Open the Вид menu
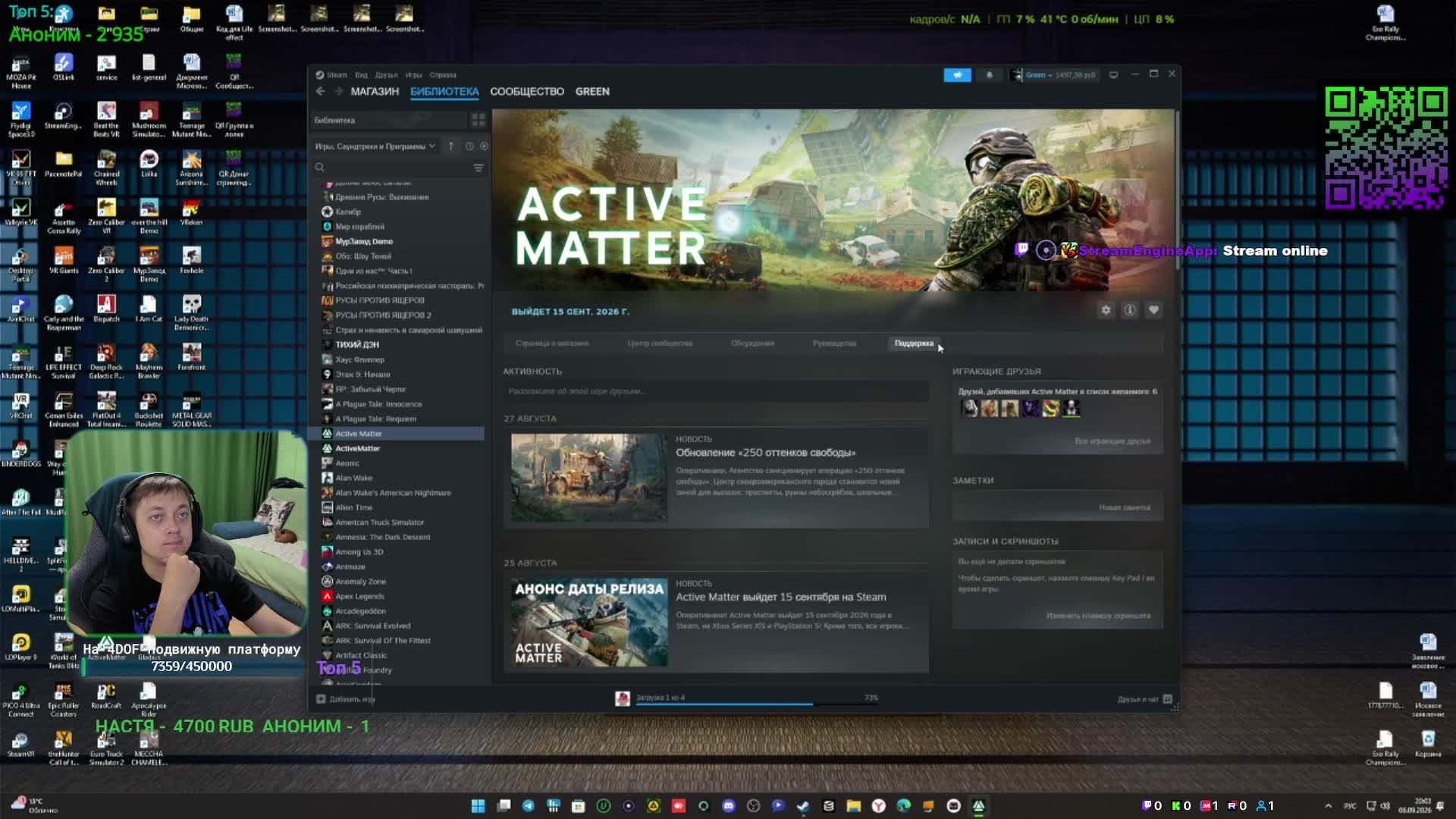The width and height of the screenshot is (1456, 819). pos(361,75)
